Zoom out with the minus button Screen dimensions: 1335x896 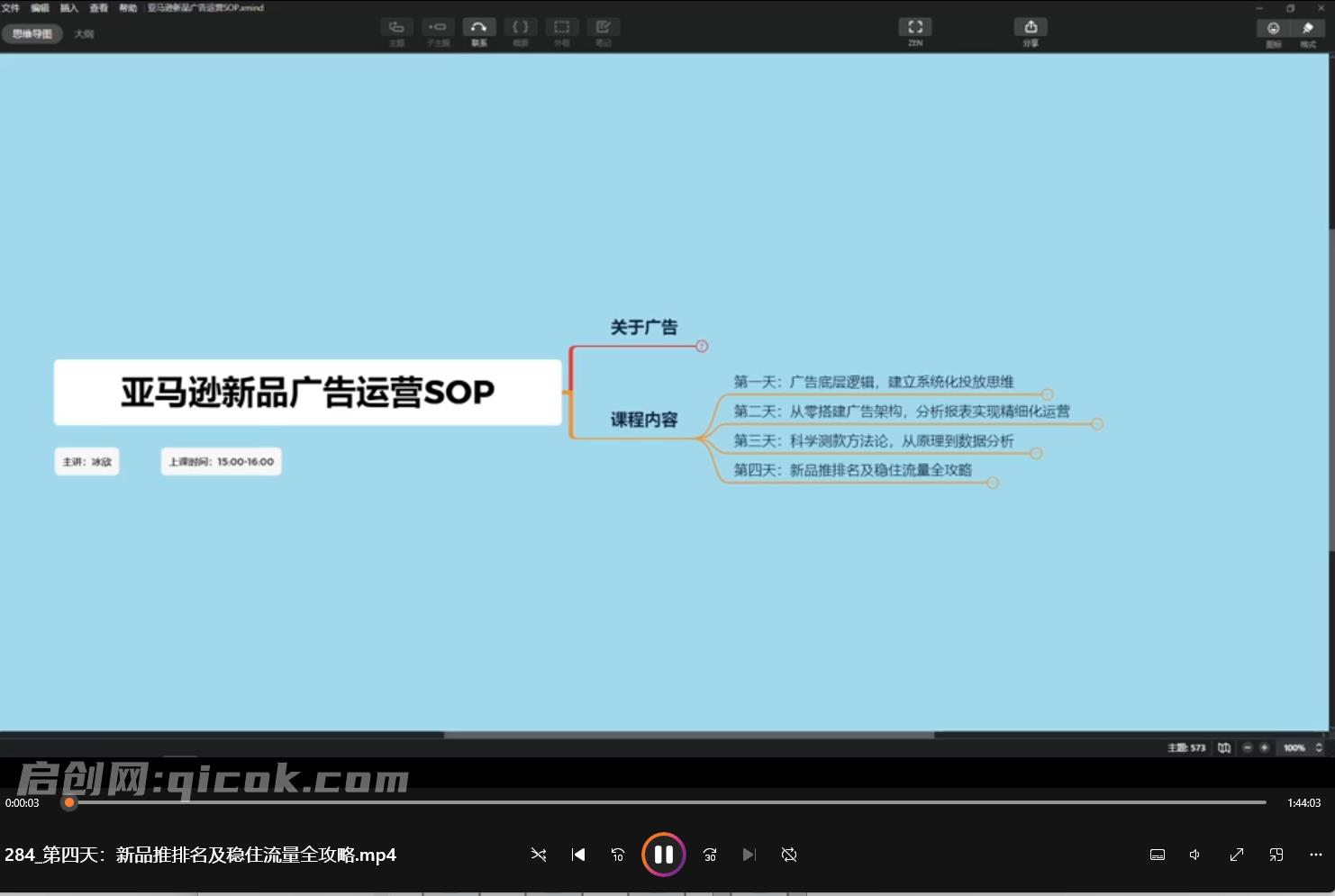point(1248,747)
